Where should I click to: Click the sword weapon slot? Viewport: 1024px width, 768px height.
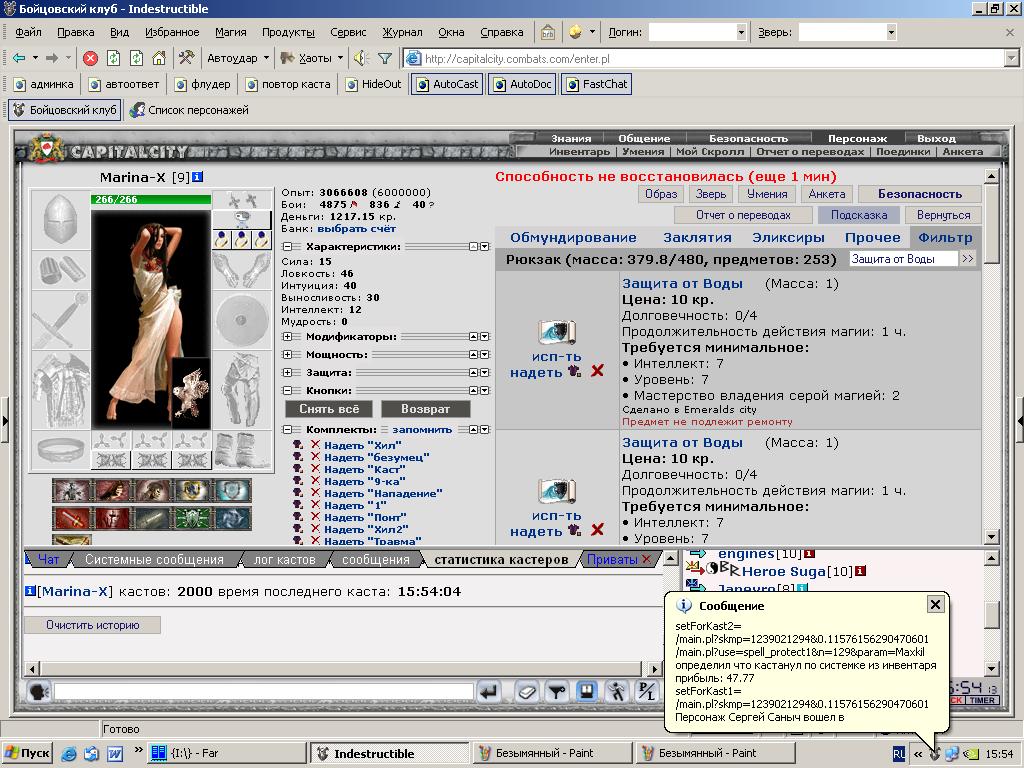tap(61, 320)
